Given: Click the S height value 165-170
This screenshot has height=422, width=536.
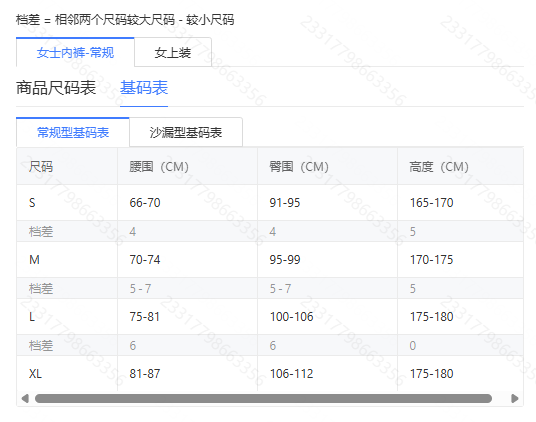Looking at the screenshot, I should click(x=431, y=203).
